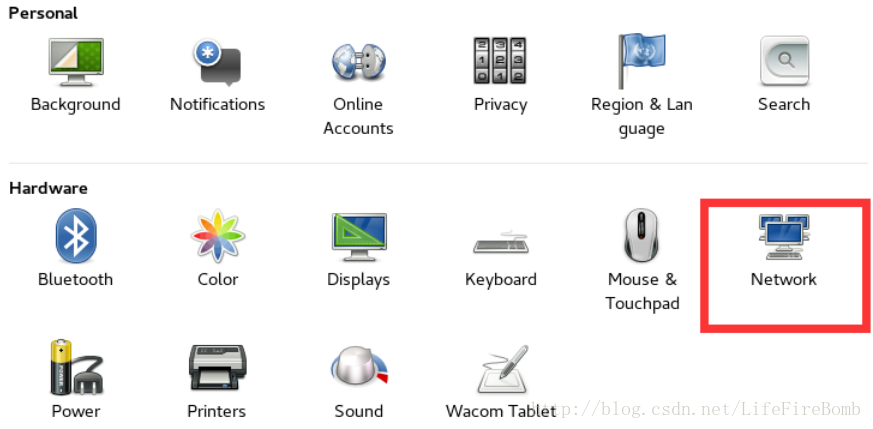
Task: Open the Color settings flower icon
Action: click(217, 236)
